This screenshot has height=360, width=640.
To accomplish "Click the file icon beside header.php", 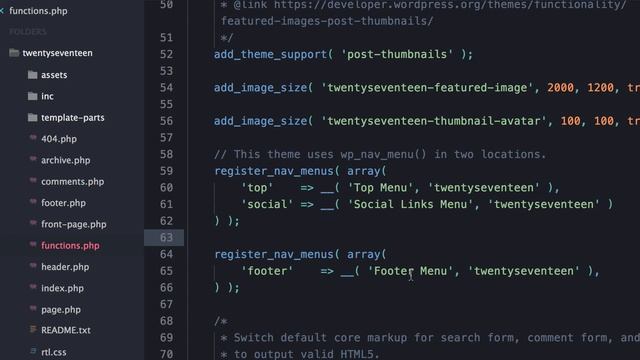I will point(33,266).
